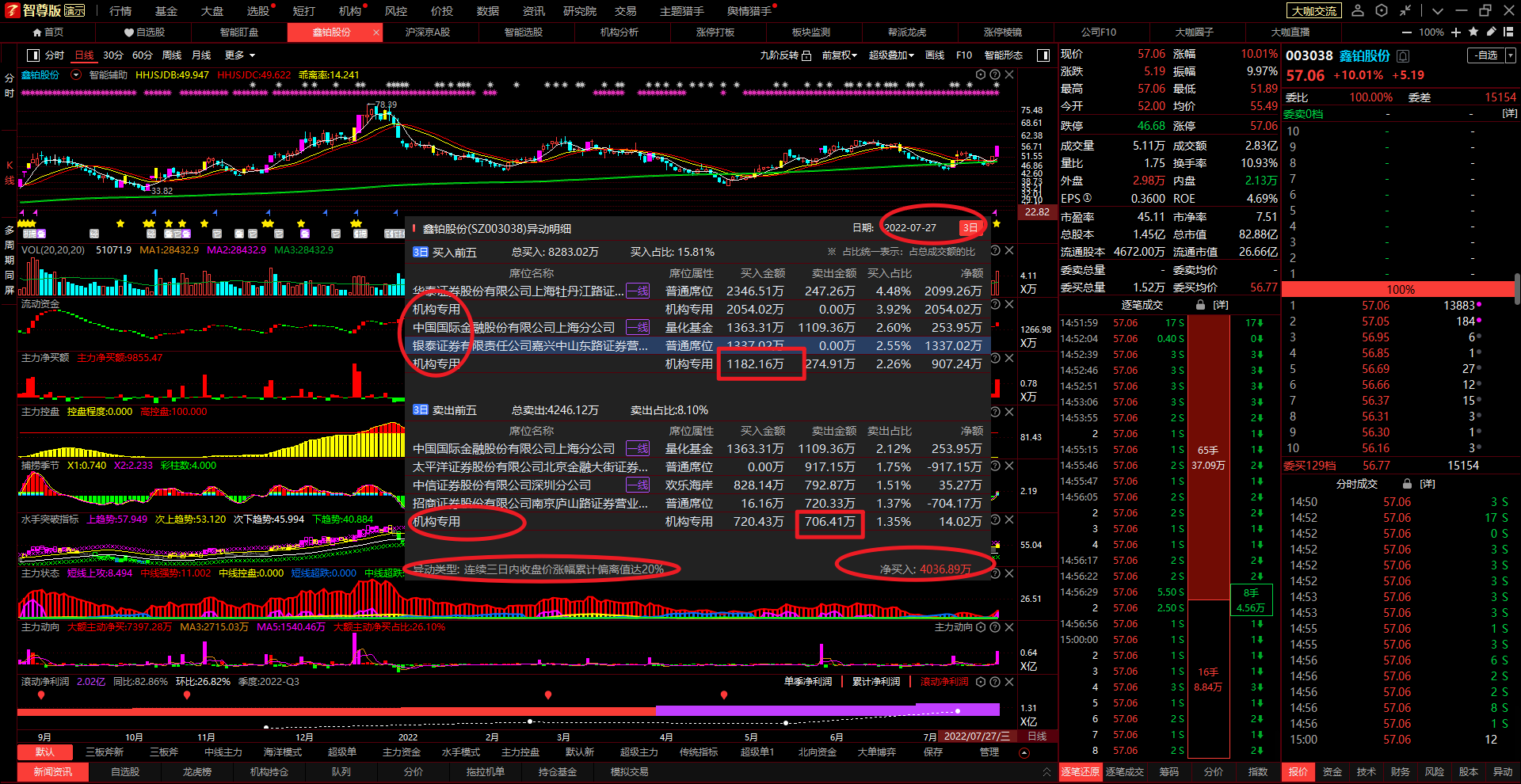Expand the [详] detail next to 委卖0档

pos(1510,114)
